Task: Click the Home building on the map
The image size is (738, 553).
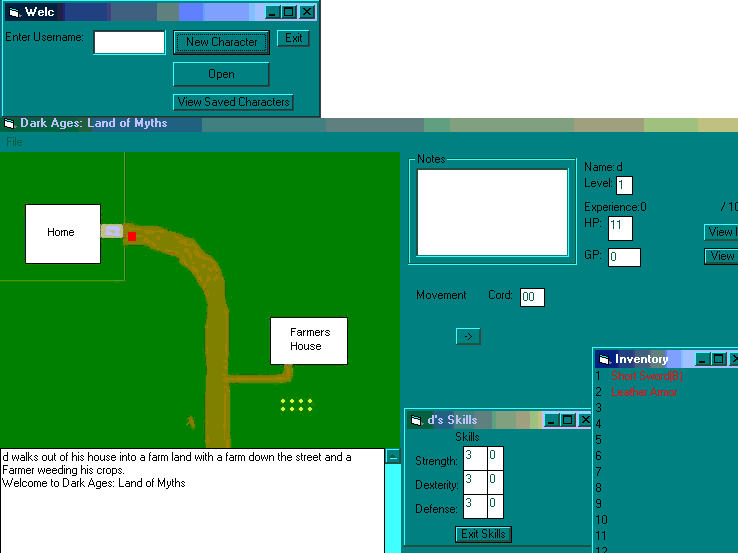Action: click(x=63, y=233)
